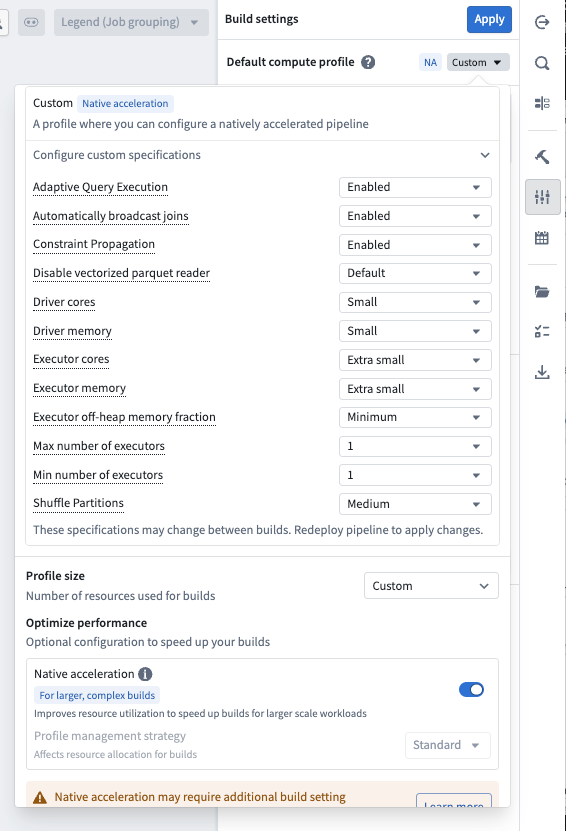Open Profile management strategy Standard dropdown

coord(447,745)
